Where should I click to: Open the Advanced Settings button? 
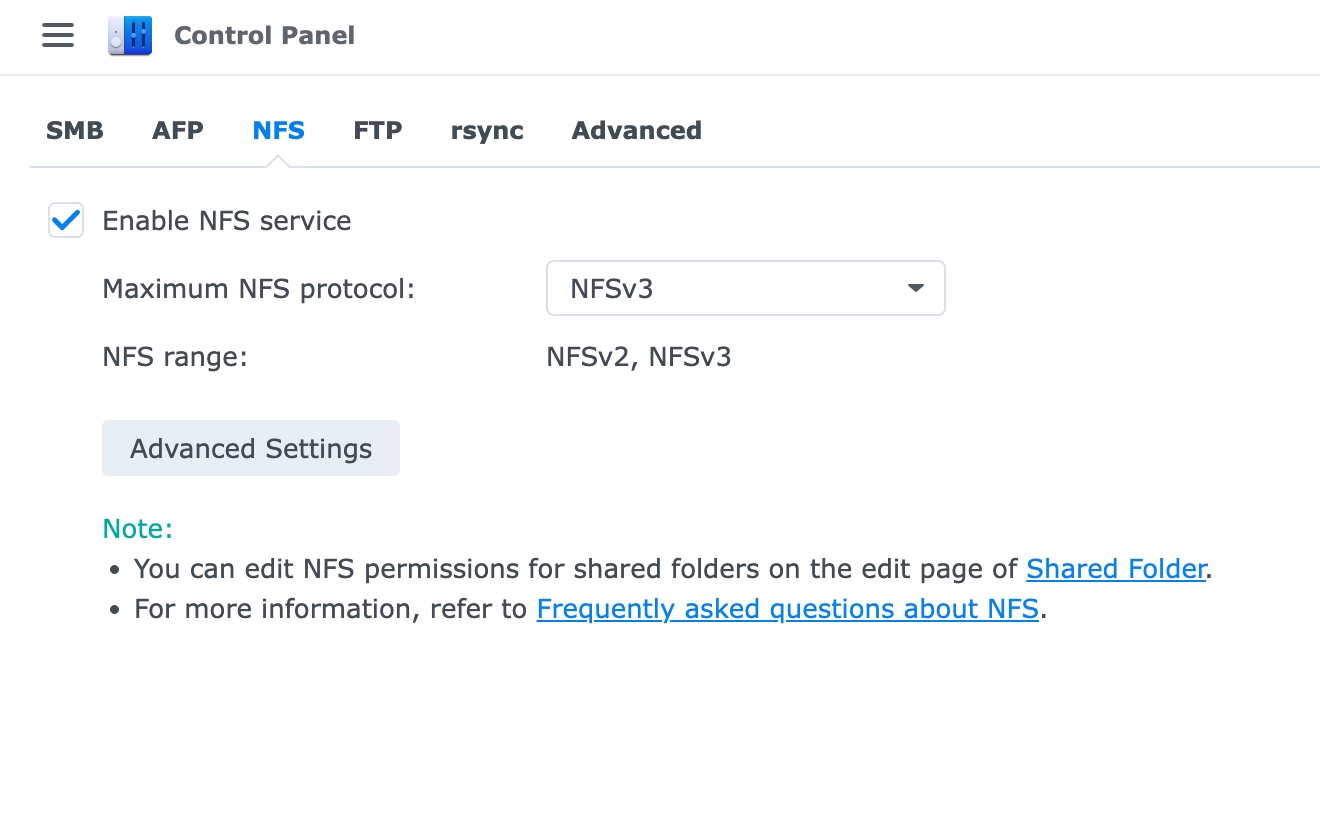point(251,448)
